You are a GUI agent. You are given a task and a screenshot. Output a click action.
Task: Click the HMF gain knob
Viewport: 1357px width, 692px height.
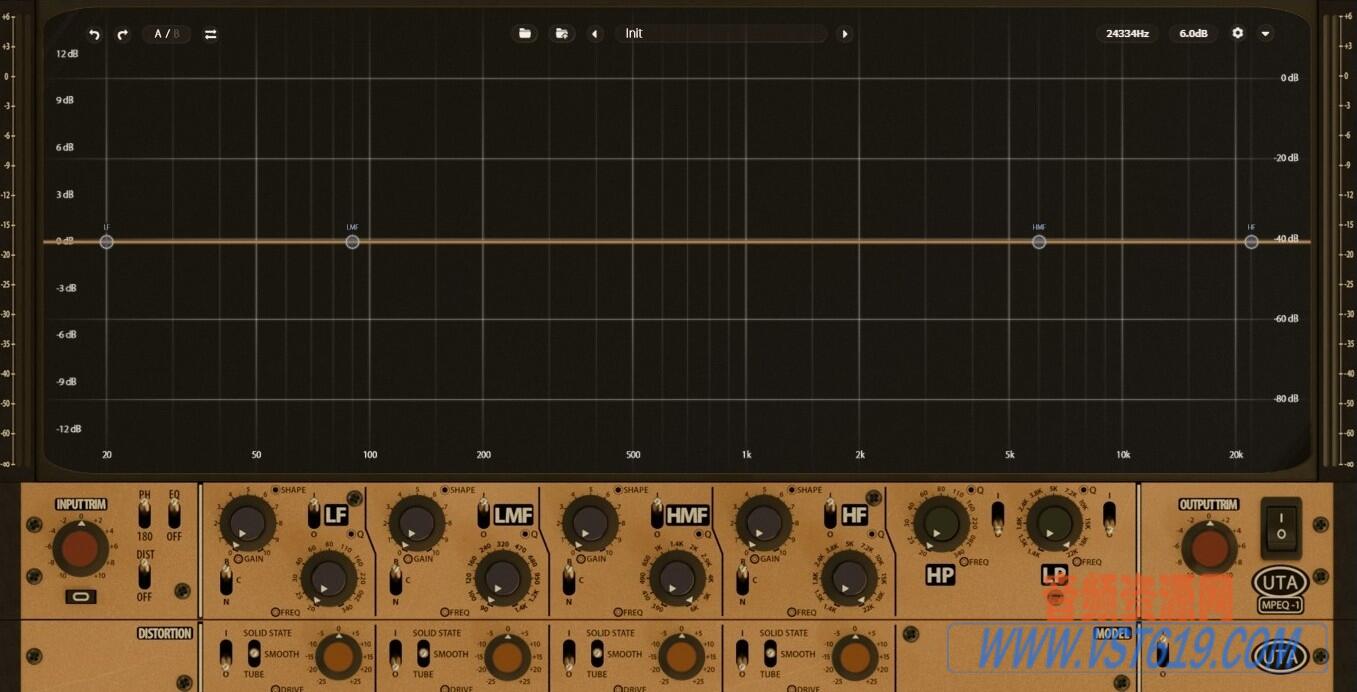coord(590,523)
